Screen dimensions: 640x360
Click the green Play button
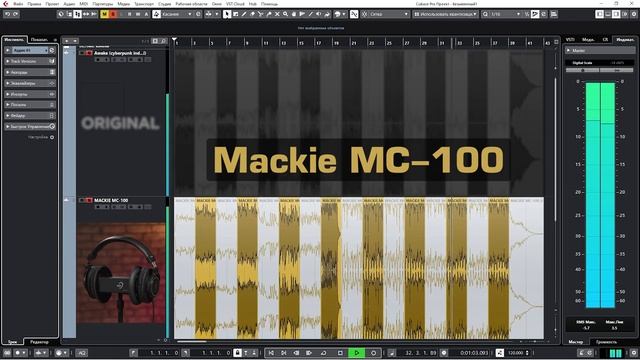356,353
